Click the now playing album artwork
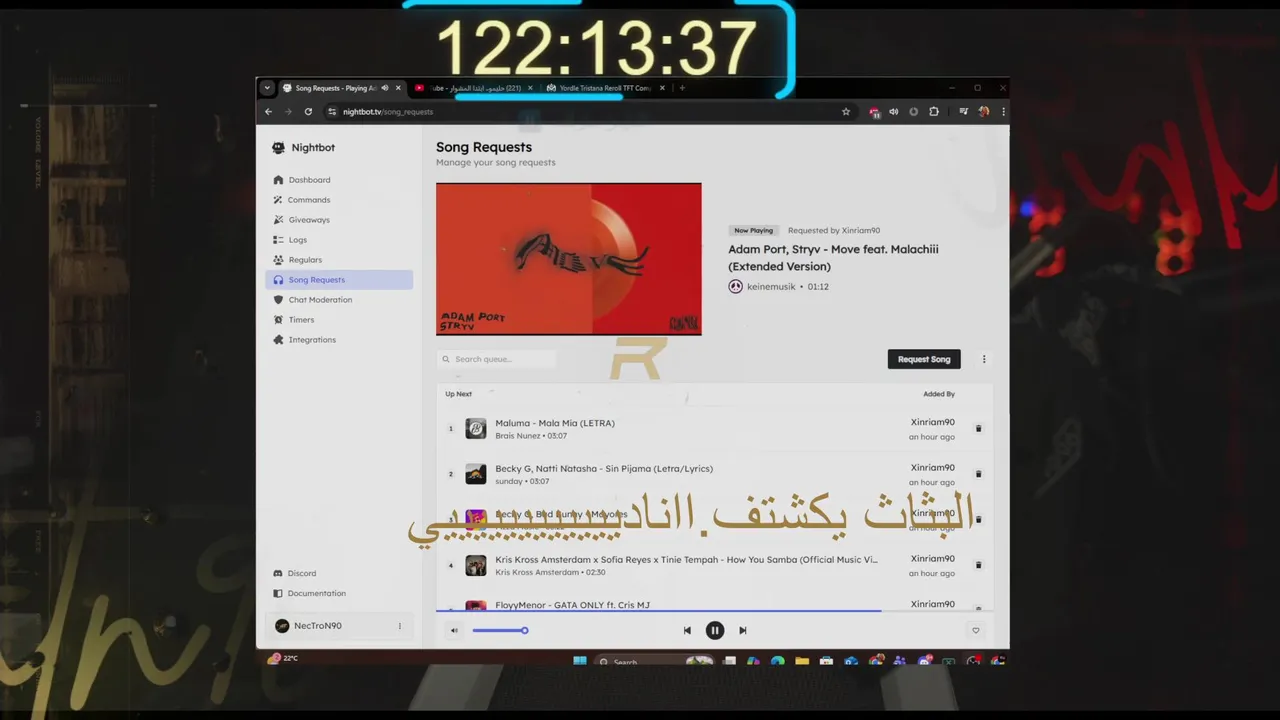1280x720 pixels. click(x=568, y=258)
